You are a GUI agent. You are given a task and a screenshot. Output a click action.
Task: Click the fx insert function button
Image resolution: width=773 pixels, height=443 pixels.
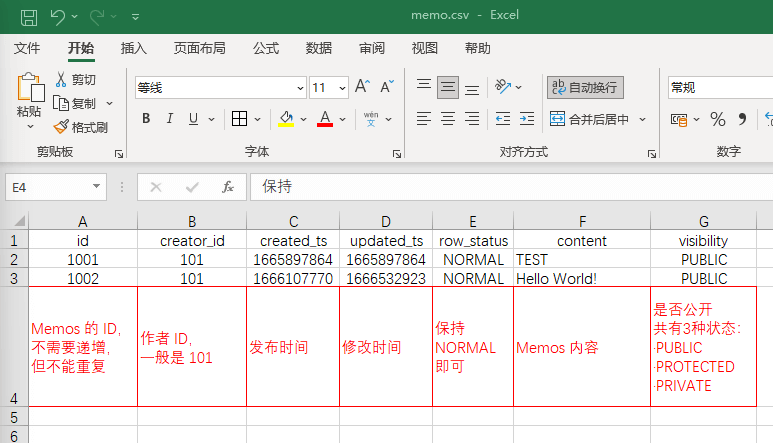point(228,187)
